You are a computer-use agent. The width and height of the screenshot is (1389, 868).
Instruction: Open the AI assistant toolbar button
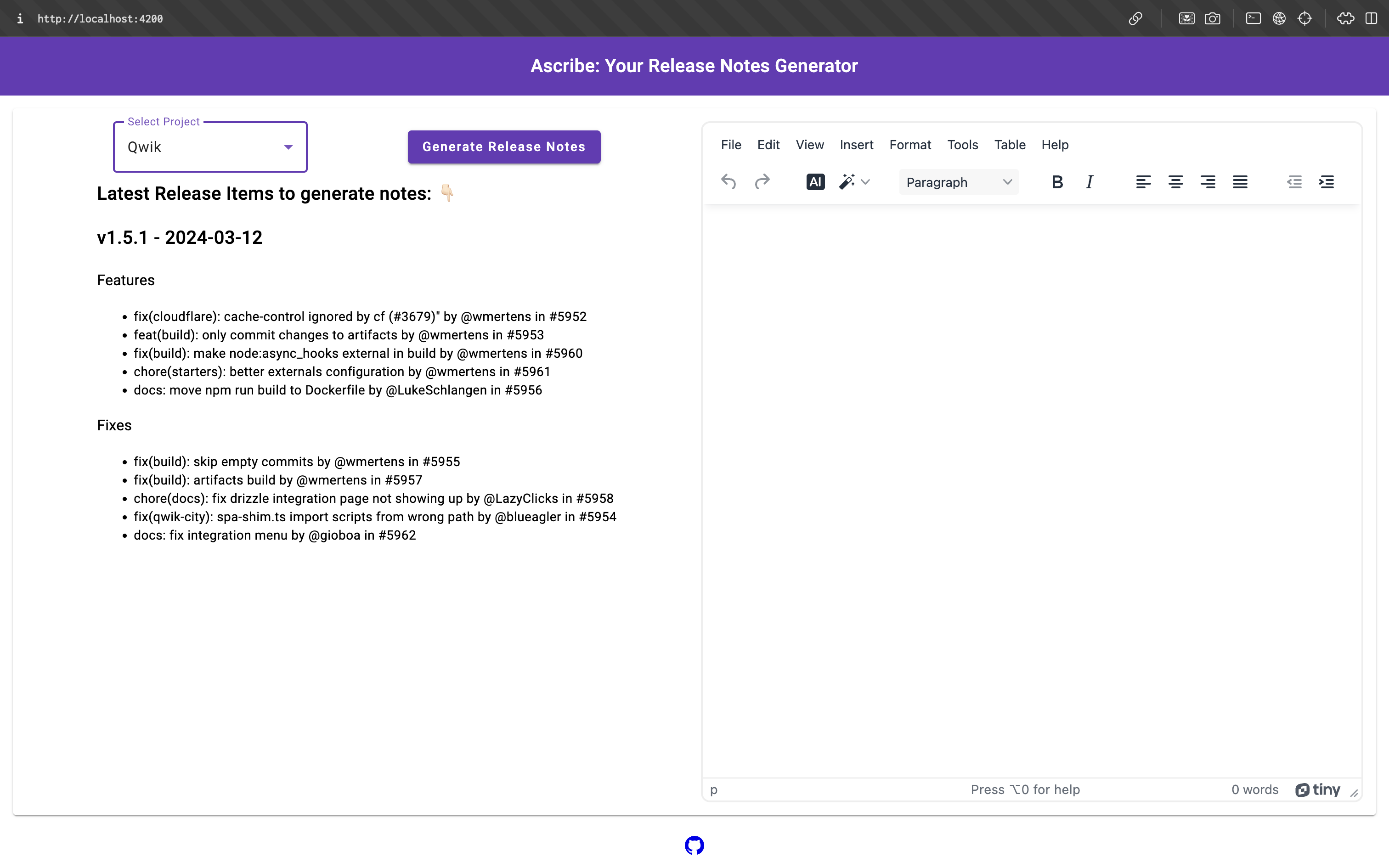click(815, 182)
